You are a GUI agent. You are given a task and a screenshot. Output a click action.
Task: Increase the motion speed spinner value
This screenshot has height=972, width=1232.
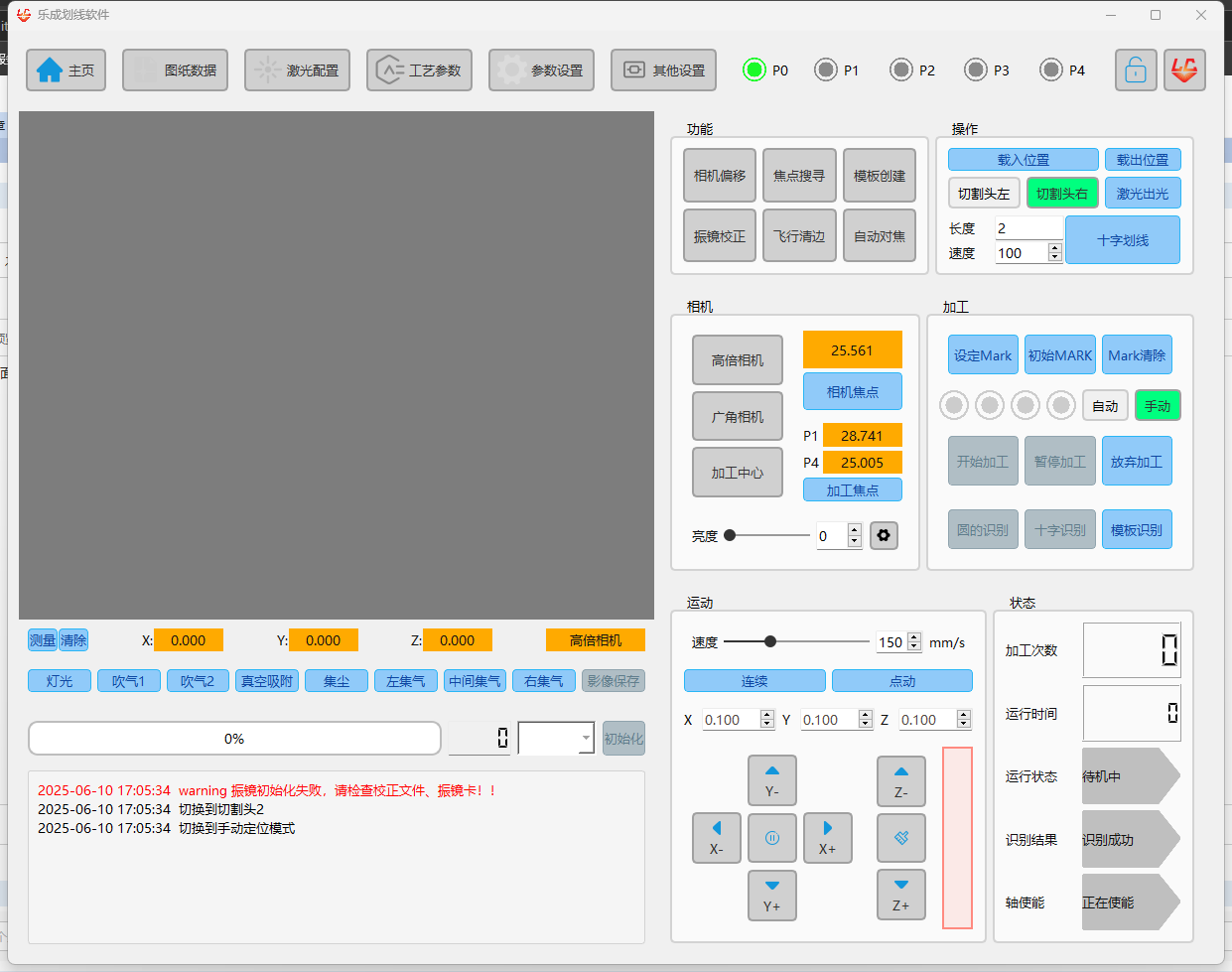click(x=914, y=637)
